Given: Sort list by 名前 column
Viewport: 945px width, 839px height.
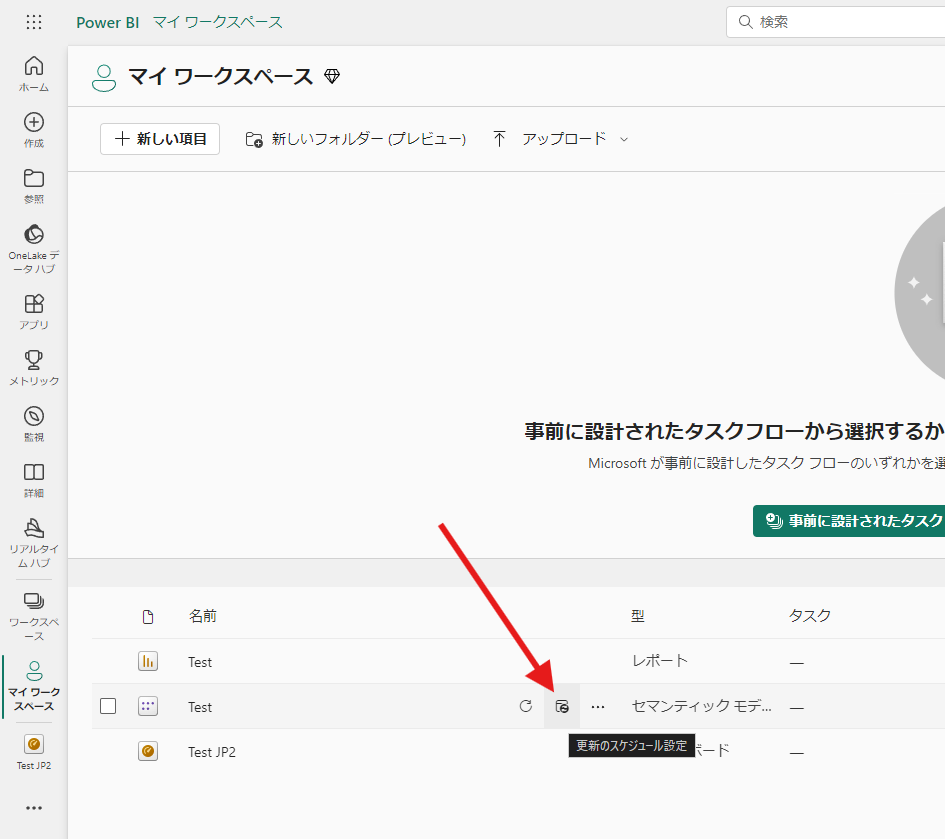Looking at the screenshot, I should pos(202,616).
